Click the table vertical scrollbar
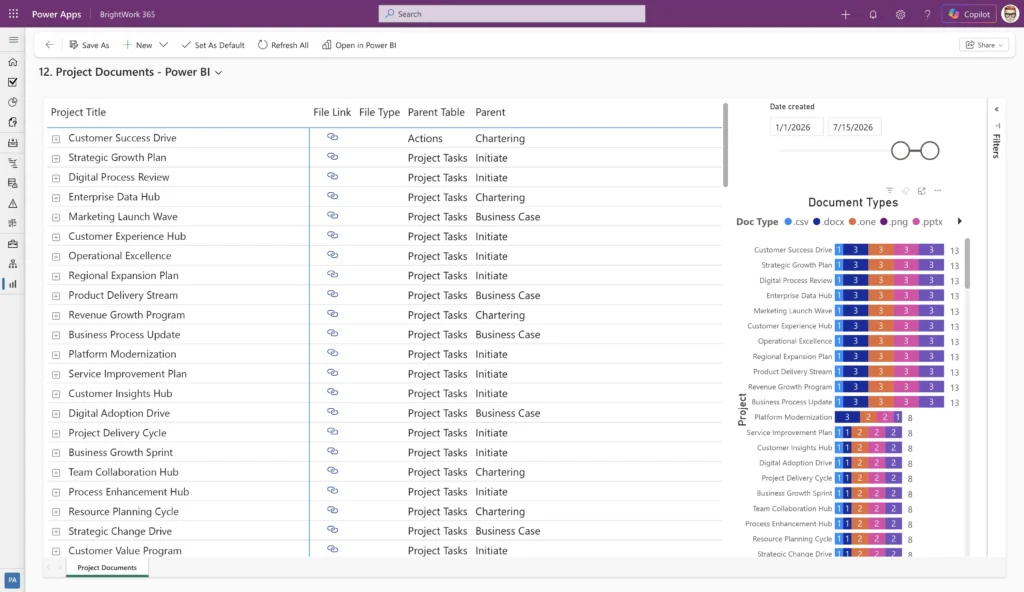The height and width of the screenshot is (592, 1024). [x=725, y=145]
